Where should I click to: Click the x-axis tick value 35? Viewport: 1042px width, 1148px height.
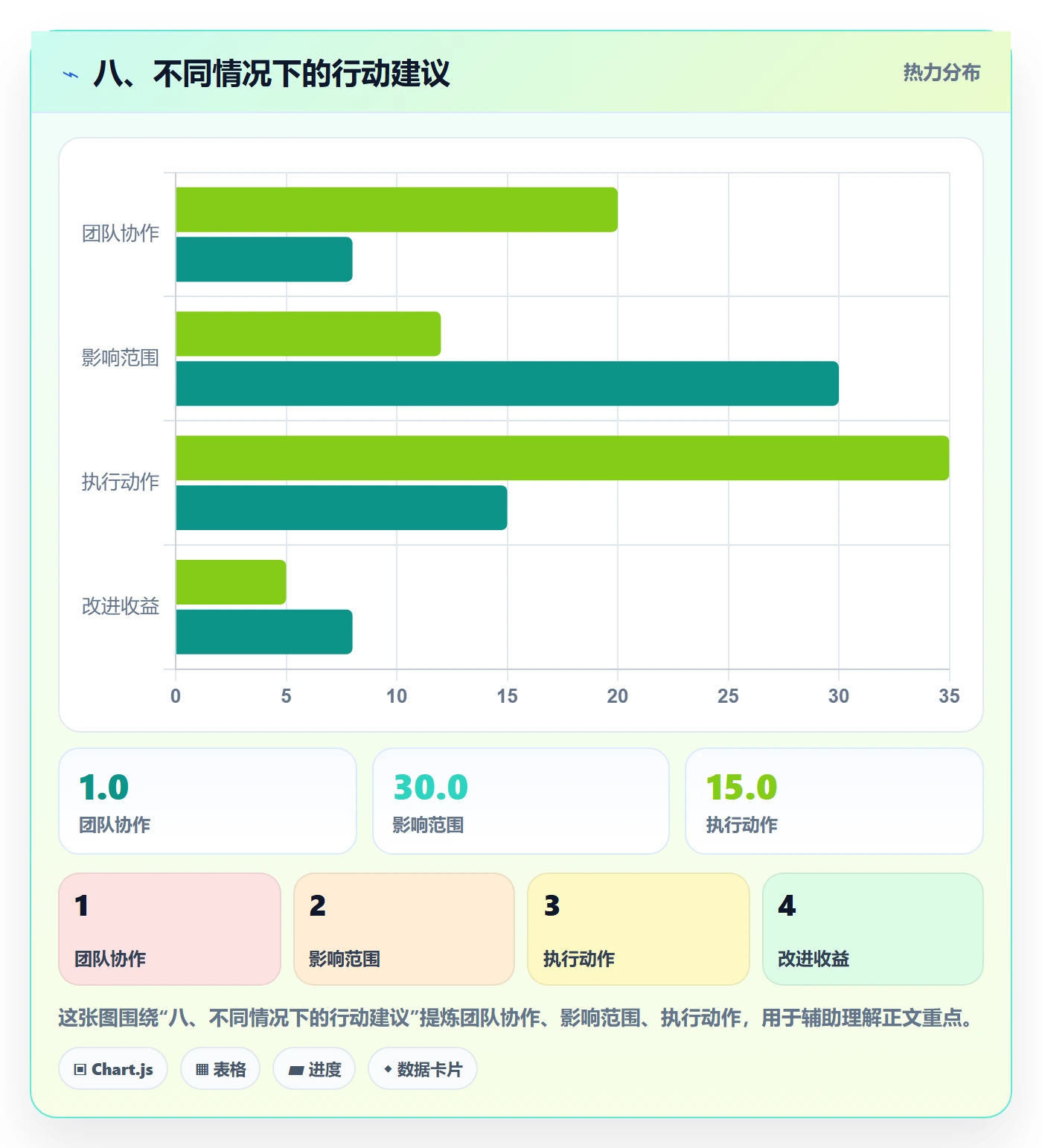949,696
